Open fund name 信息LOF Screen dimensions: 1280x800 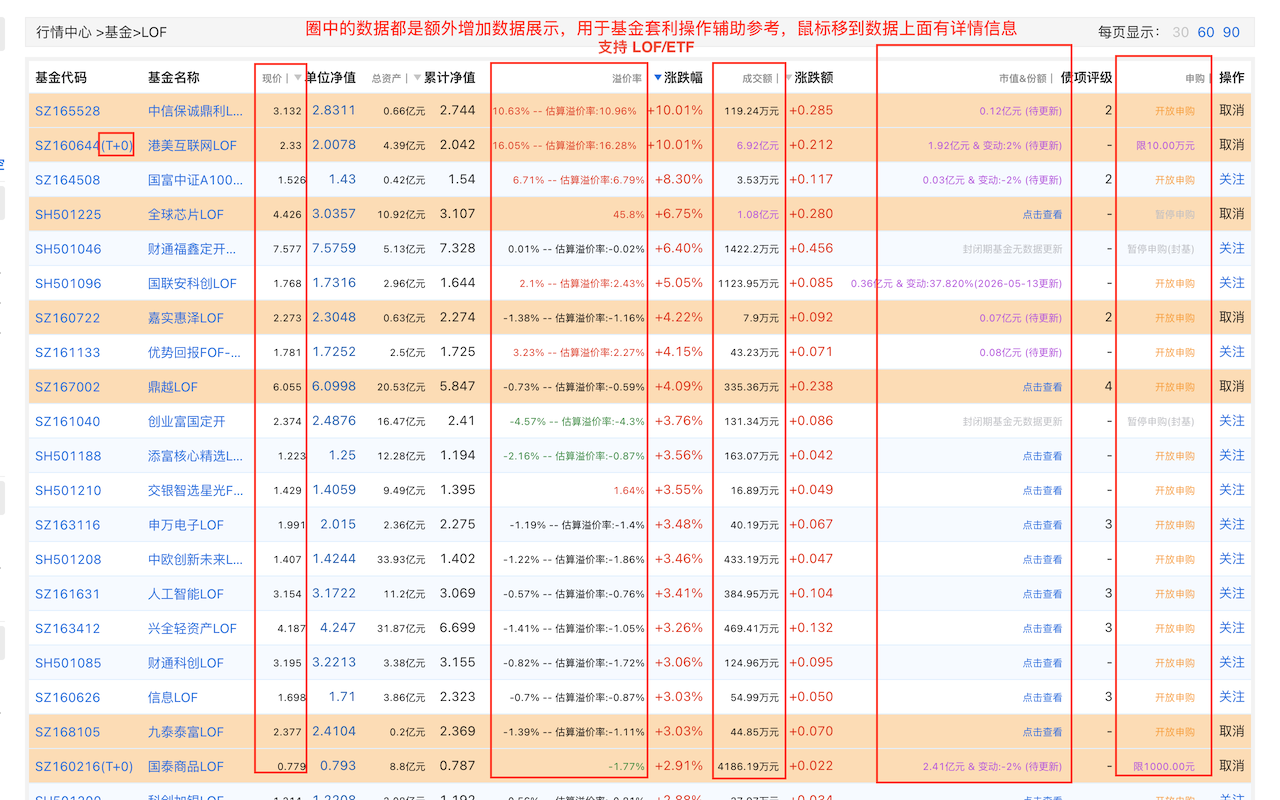[173, 697]
